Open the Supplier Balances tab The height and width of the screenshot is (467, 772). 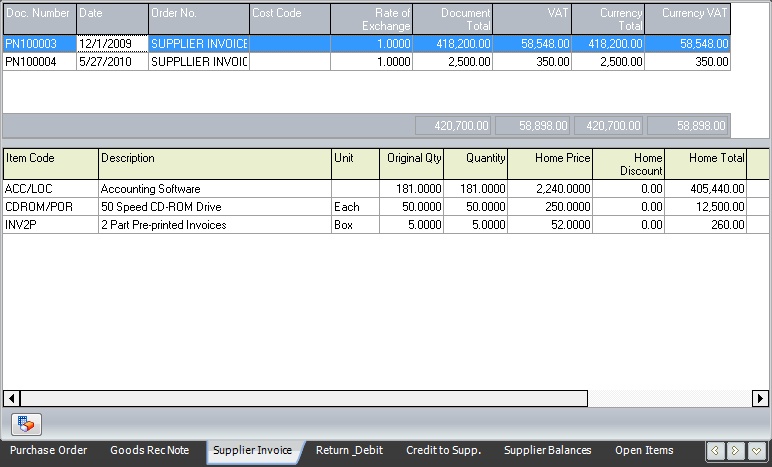[x=548, y=451]
